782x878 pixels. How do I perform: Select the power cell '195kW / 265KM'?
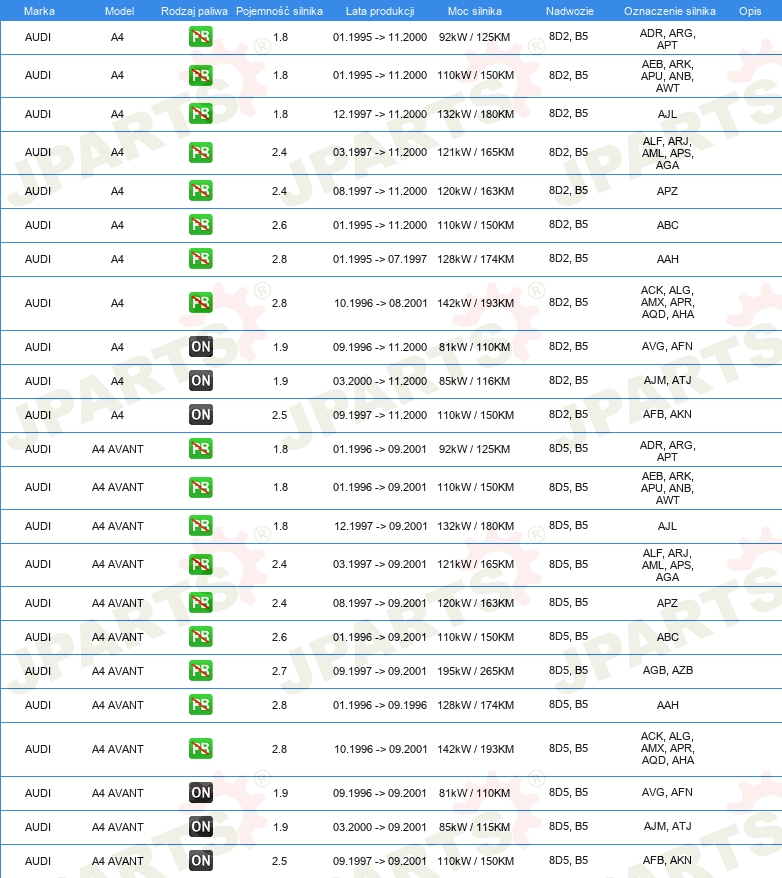coord(475,671)
